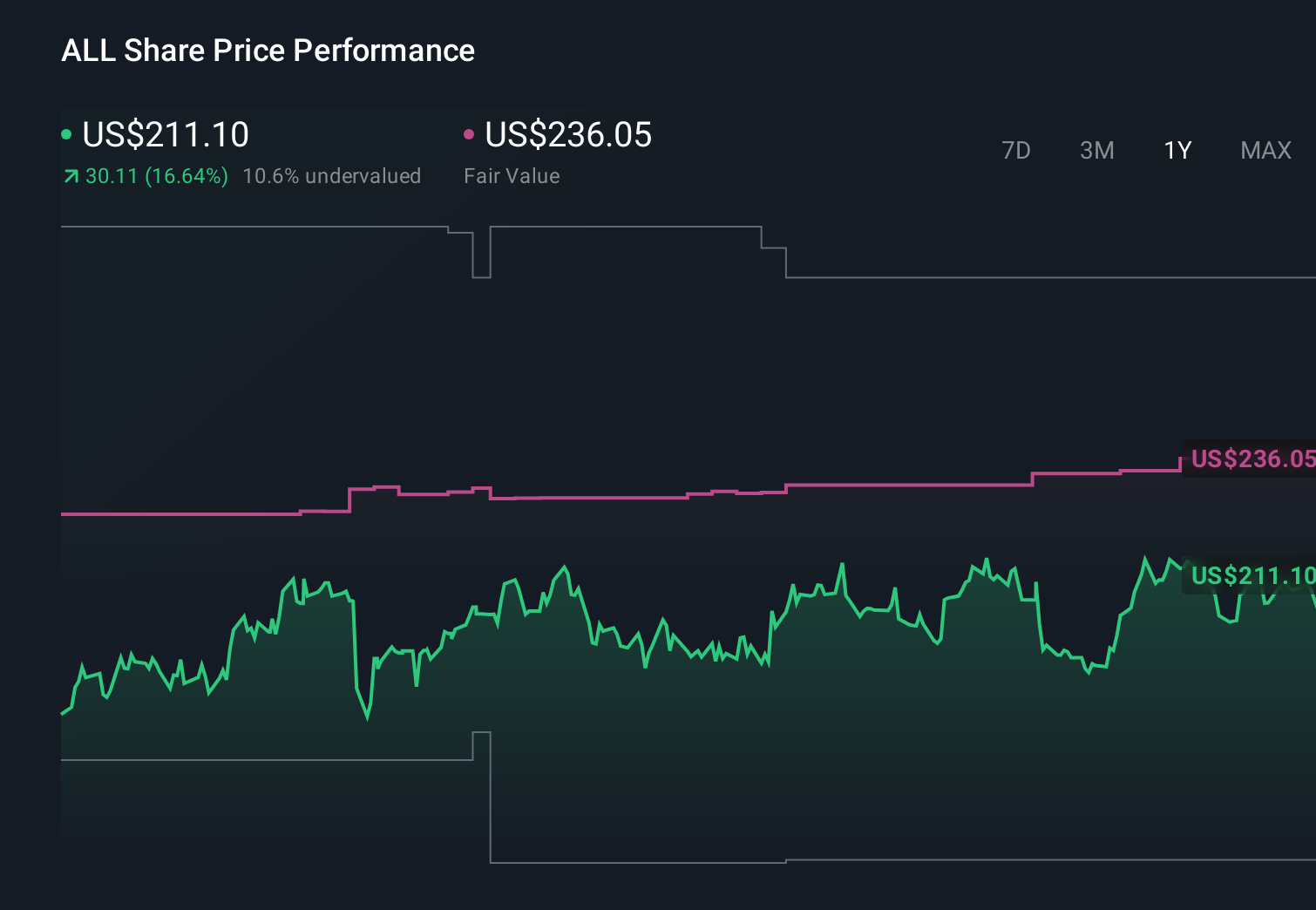1316x910 pixels.
Task: Select the pink fair value line
Action: tap(610, 500)
